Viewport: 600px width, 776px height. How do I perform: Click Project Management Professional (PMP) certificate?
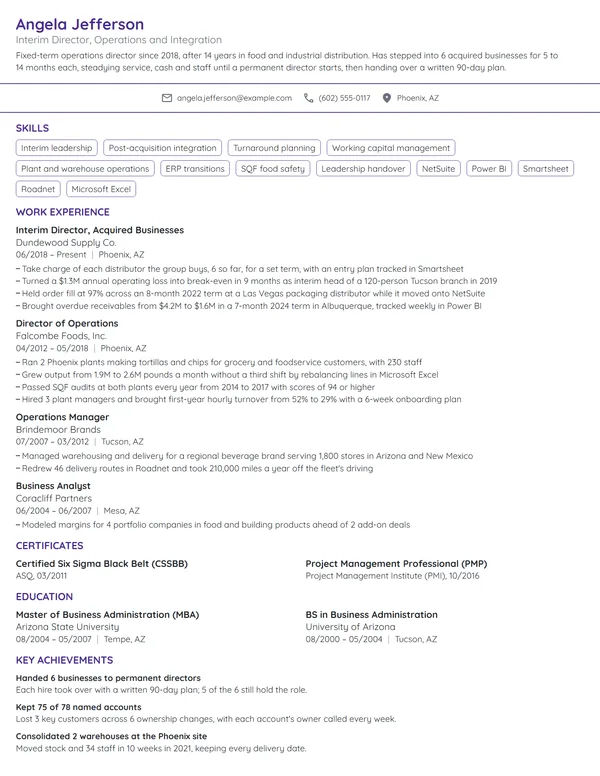point(397,564)
